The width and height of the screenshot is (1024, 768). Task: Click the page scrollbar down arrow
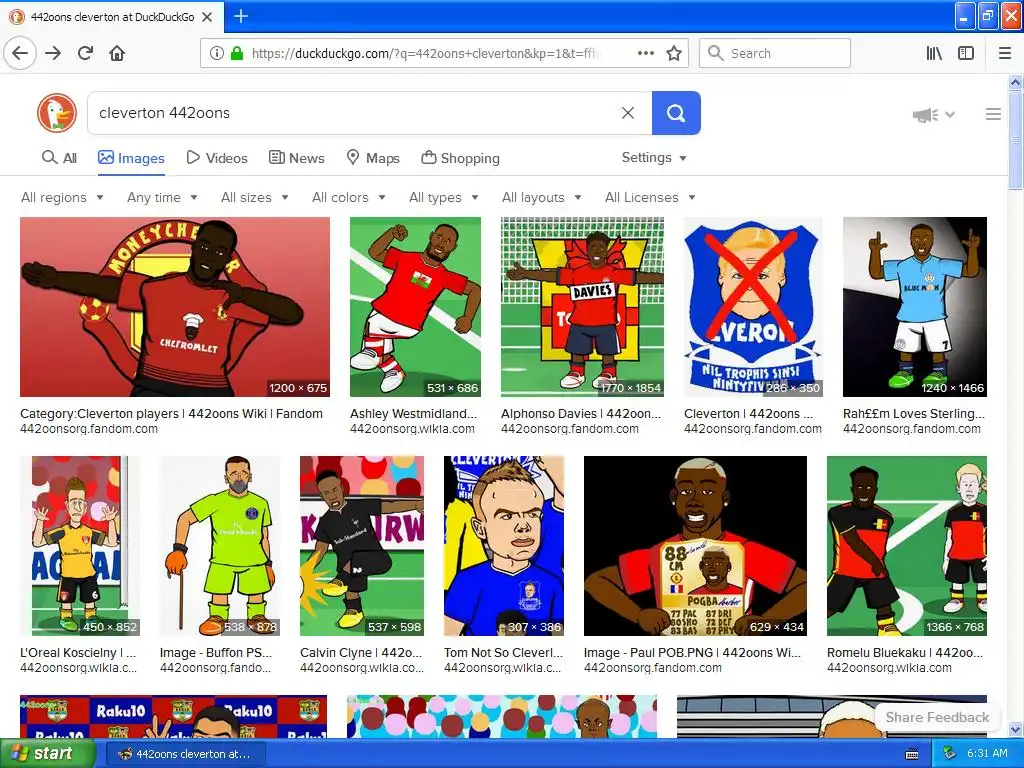tap(1015, 729)
